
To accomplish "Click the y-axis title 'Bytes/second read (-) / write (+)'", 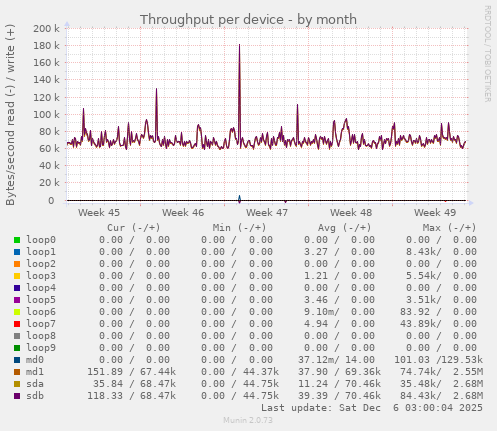I will (10, 115).
